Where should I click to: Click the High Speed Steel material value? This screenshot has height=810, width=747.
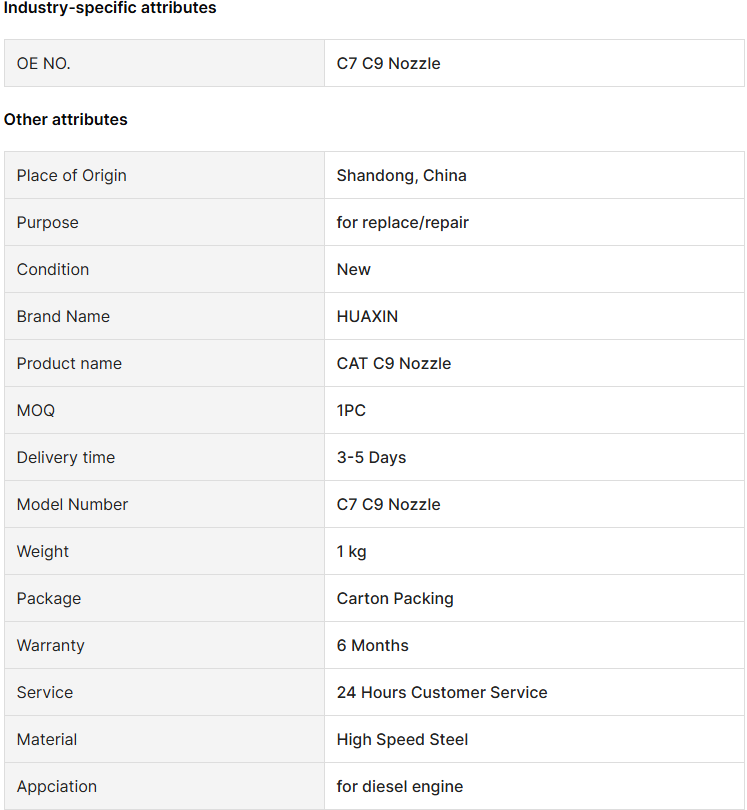(x=402, y=740)
